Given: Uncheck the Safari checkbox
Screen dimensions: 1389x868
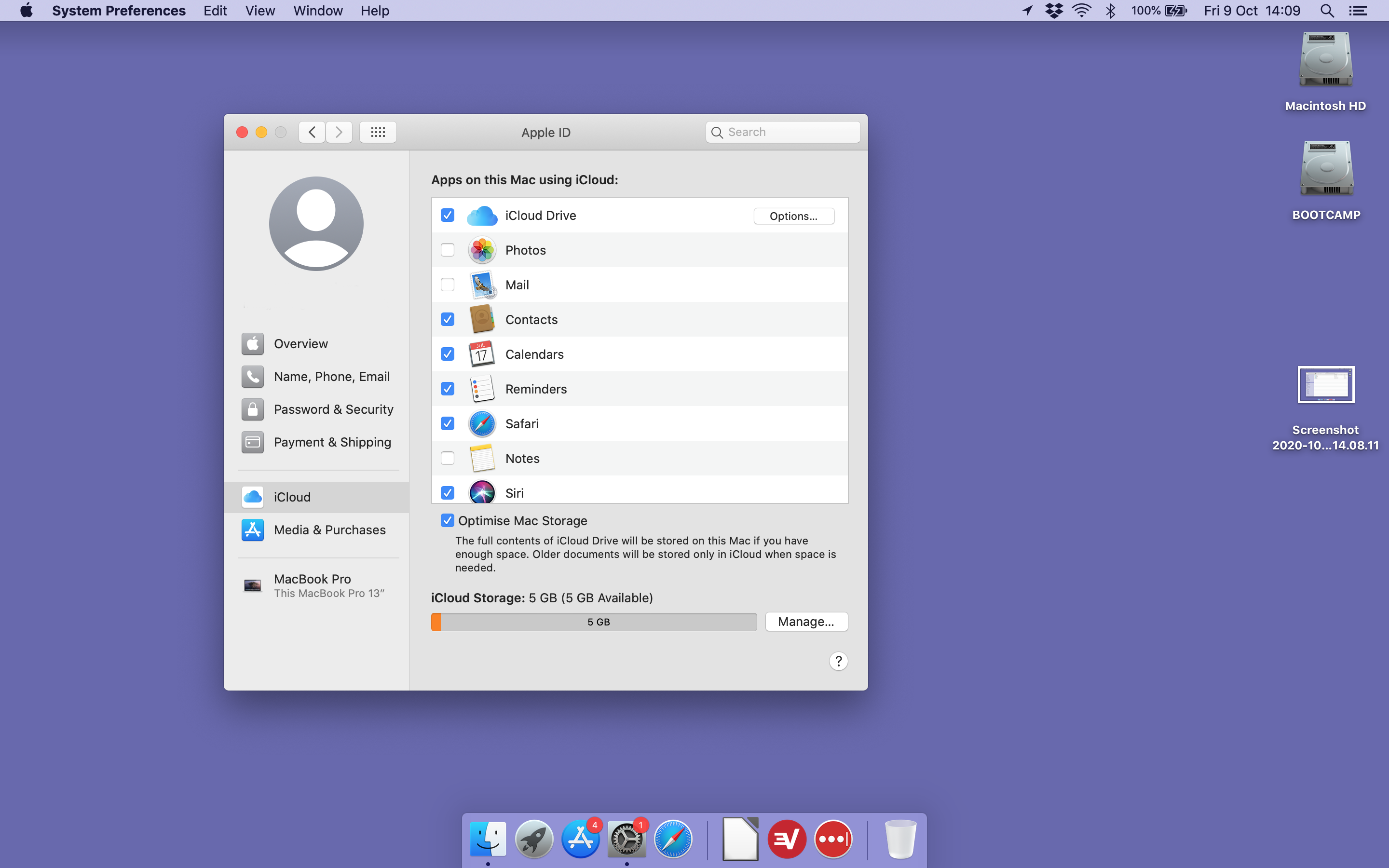Looking at the screenshot, I should tap(448, 424).
